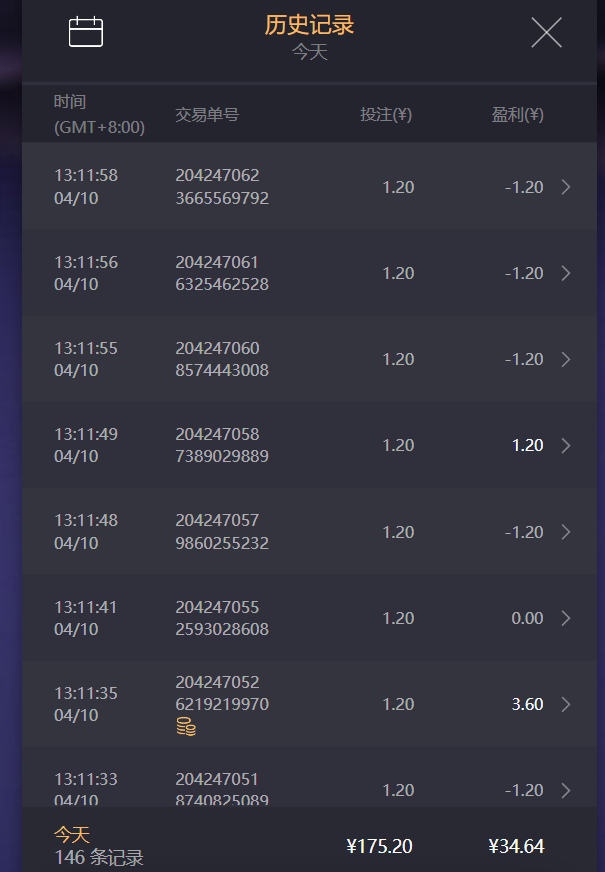Select transaction 204247058 7389029889 row
The image size is (605, 872).
(x=221, y=445)
